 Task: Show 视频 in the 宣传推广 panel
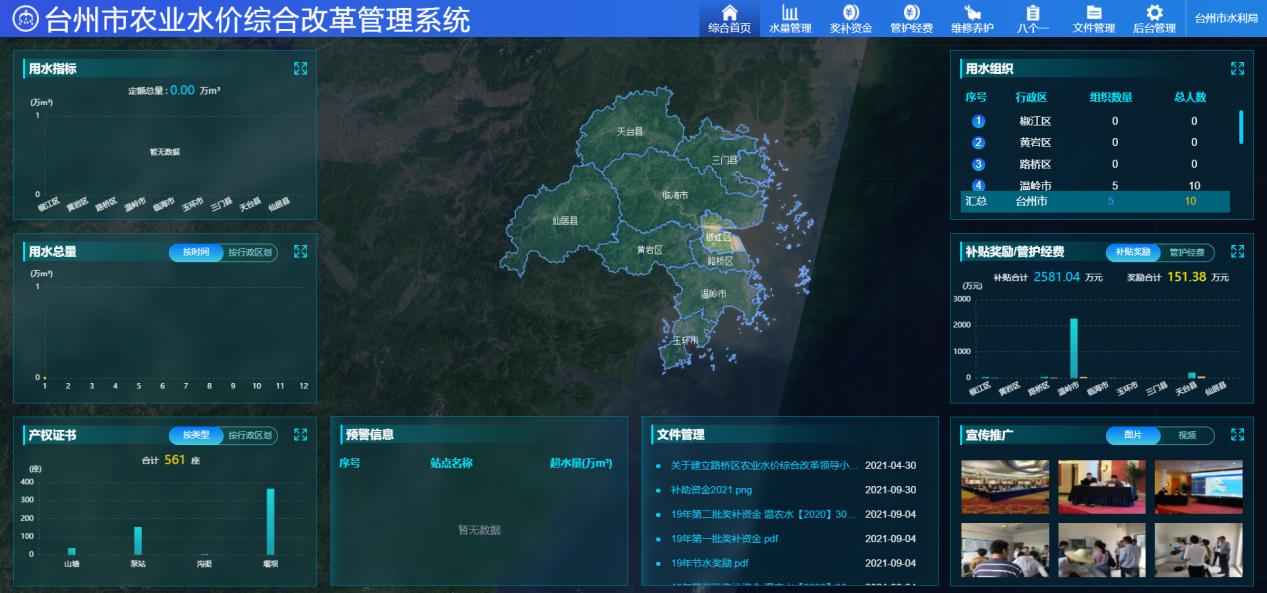(1187, 435)
